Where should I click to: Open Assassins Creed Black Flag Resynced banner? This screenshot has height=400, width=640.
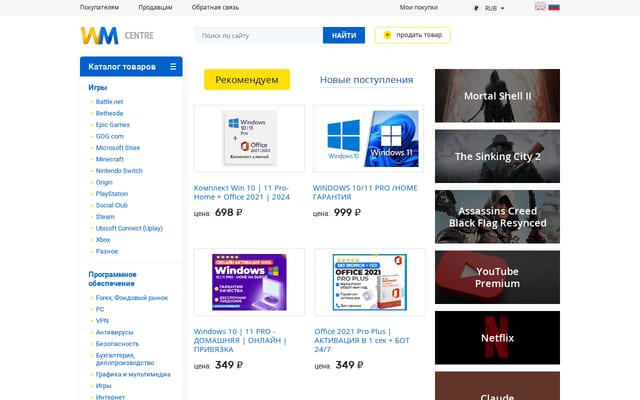(497, 217)
